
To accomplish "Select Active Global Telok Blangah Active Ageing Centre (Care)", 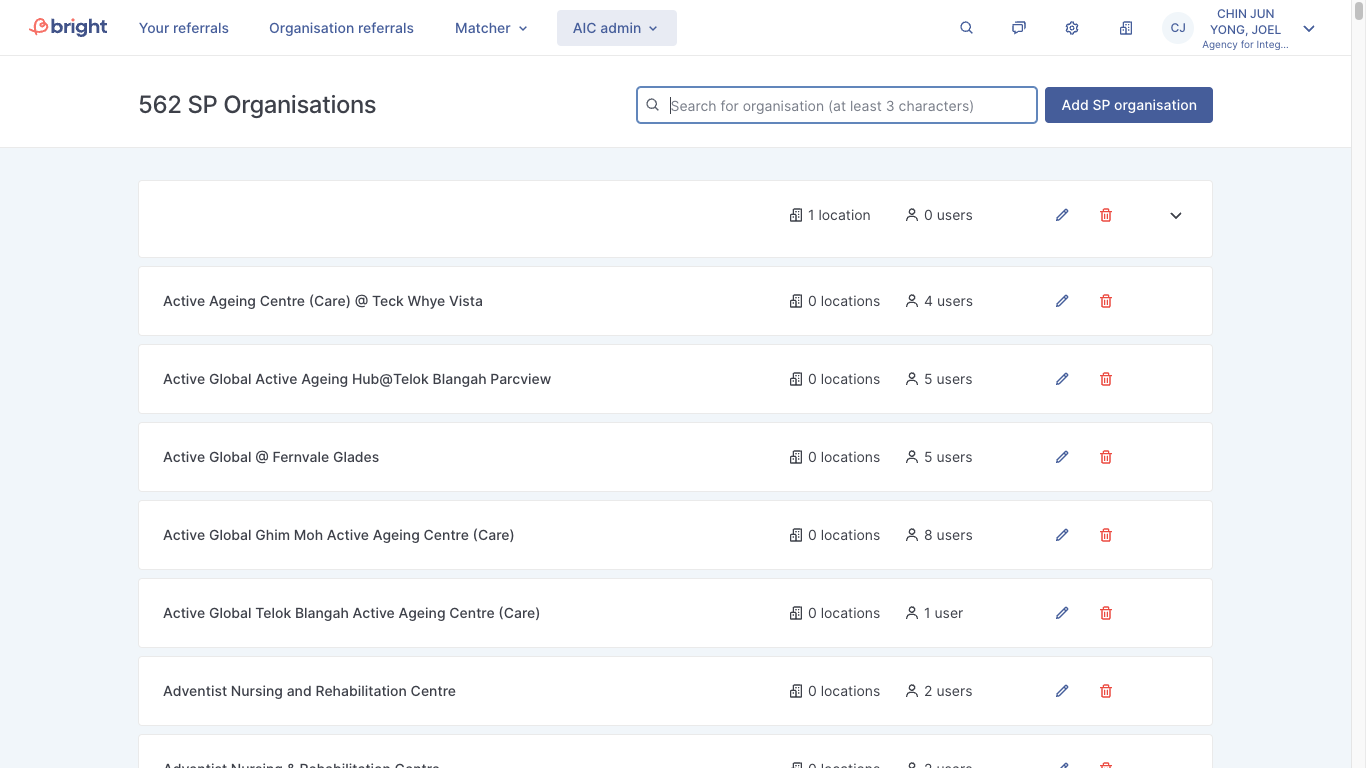I will click(x=351, y=613).
